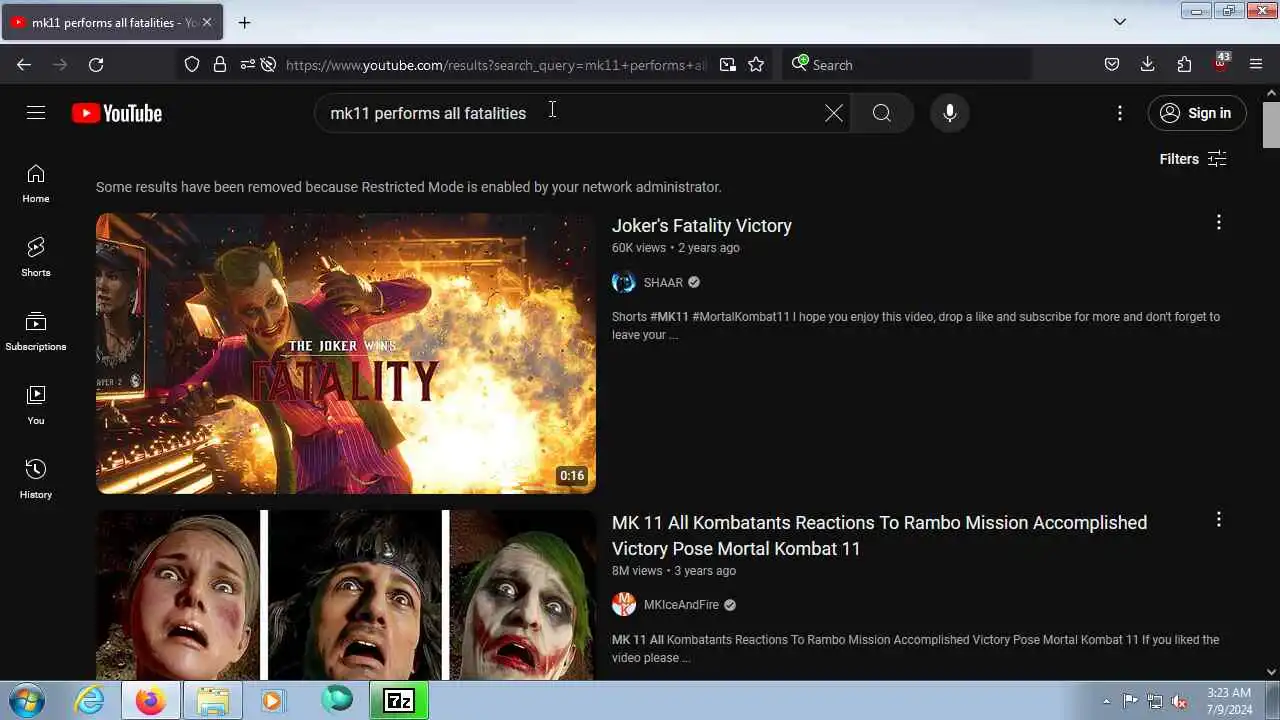Click the Restricted Mode notice text
Screen dimensions: 1280x720
(x=408, y=187)
